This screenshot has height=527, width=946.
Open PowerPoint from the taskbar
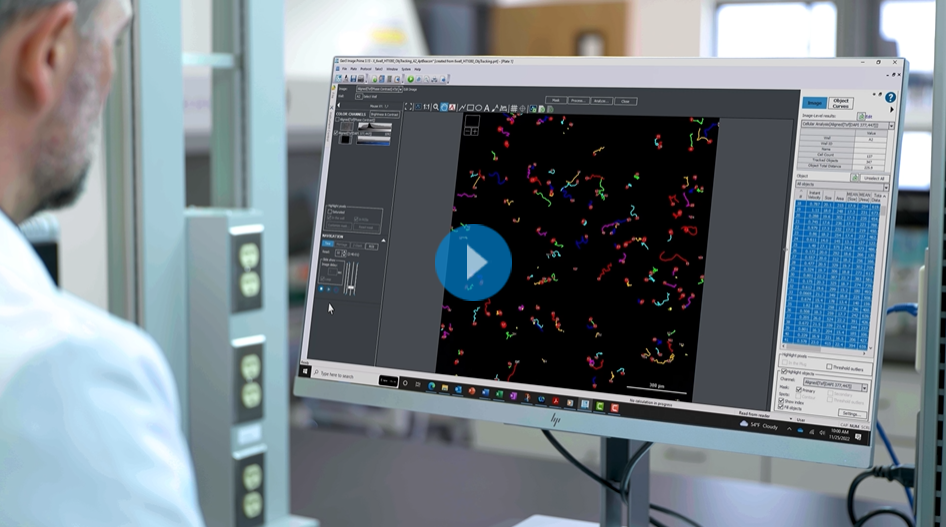coord(472,391)
